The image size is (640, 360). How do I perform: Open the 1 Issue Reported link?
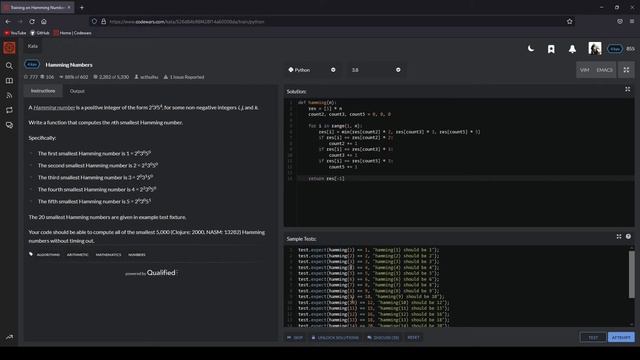(x=184, y=77)
